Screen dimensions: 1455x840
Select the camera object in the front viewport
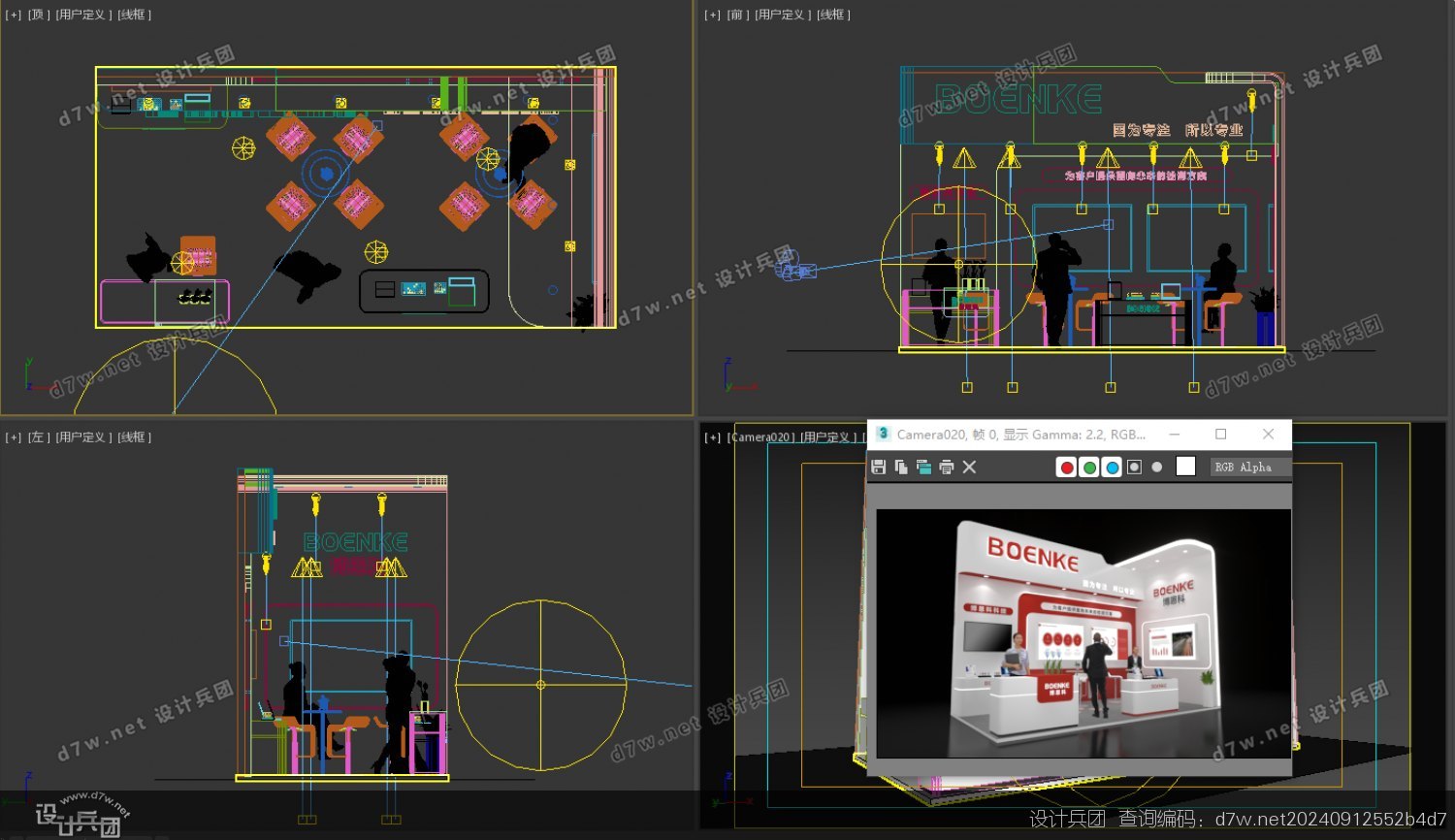point(793,265)
